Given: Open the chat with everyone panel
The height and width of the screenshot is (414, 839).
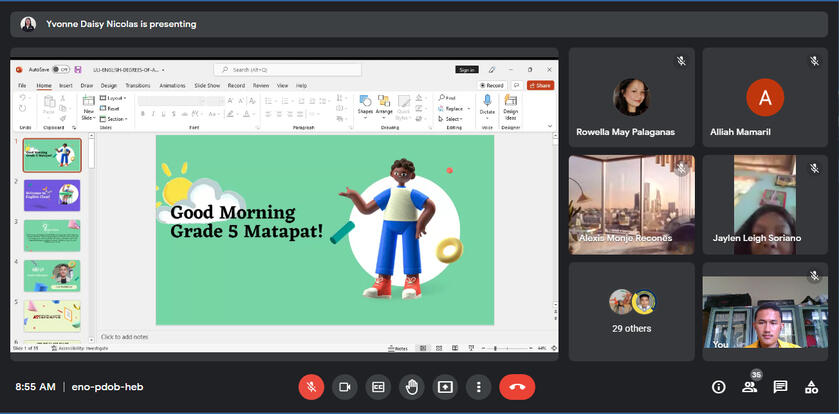Looking at the screenshot, I should click(x=780, y=387).
